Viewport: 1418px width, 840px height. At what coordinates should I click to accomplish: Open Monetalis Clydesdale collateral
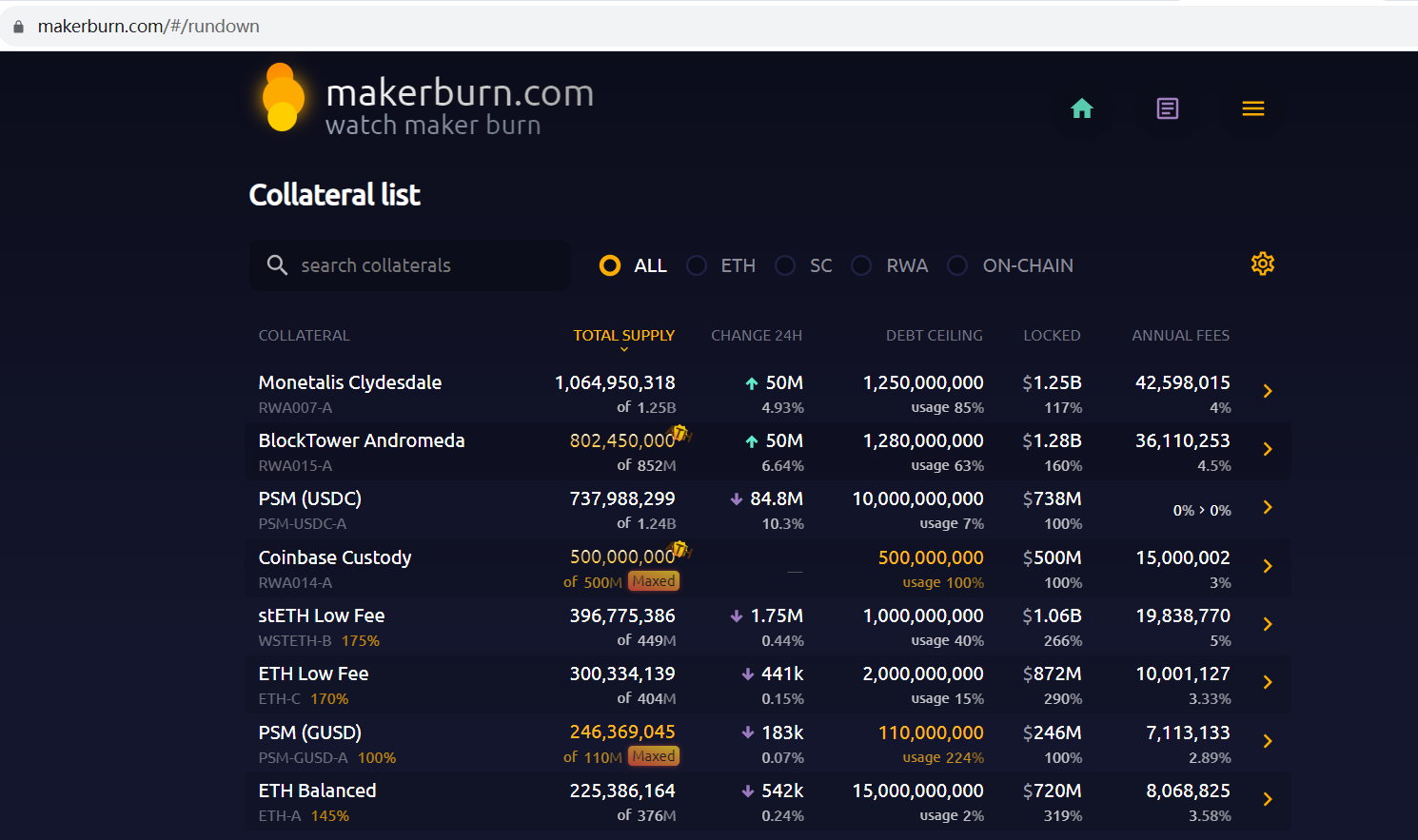(x=350, y=382)
